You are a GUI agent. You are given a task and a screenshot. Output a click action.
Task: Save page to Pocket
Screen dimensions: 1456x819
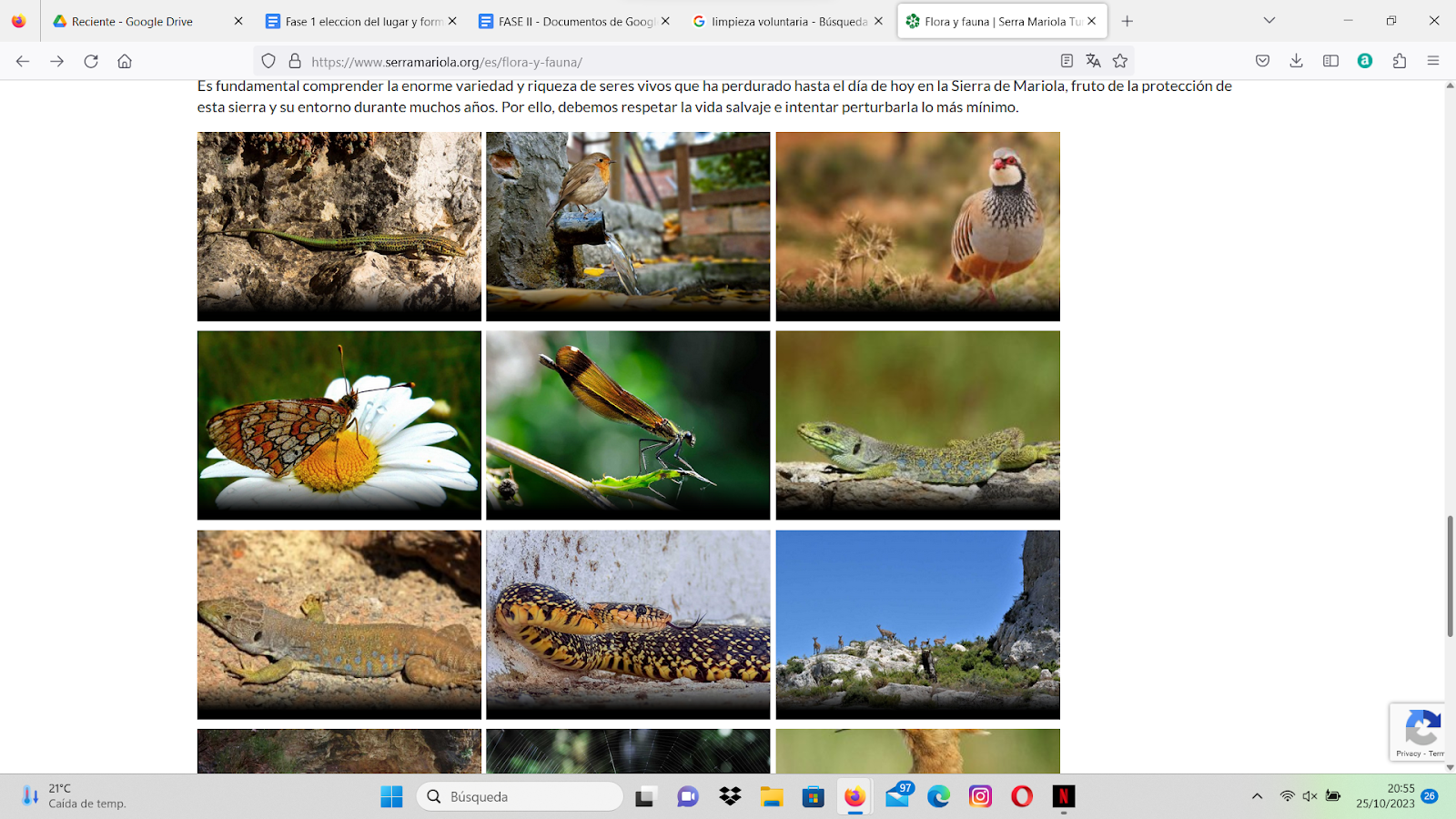1262,61
